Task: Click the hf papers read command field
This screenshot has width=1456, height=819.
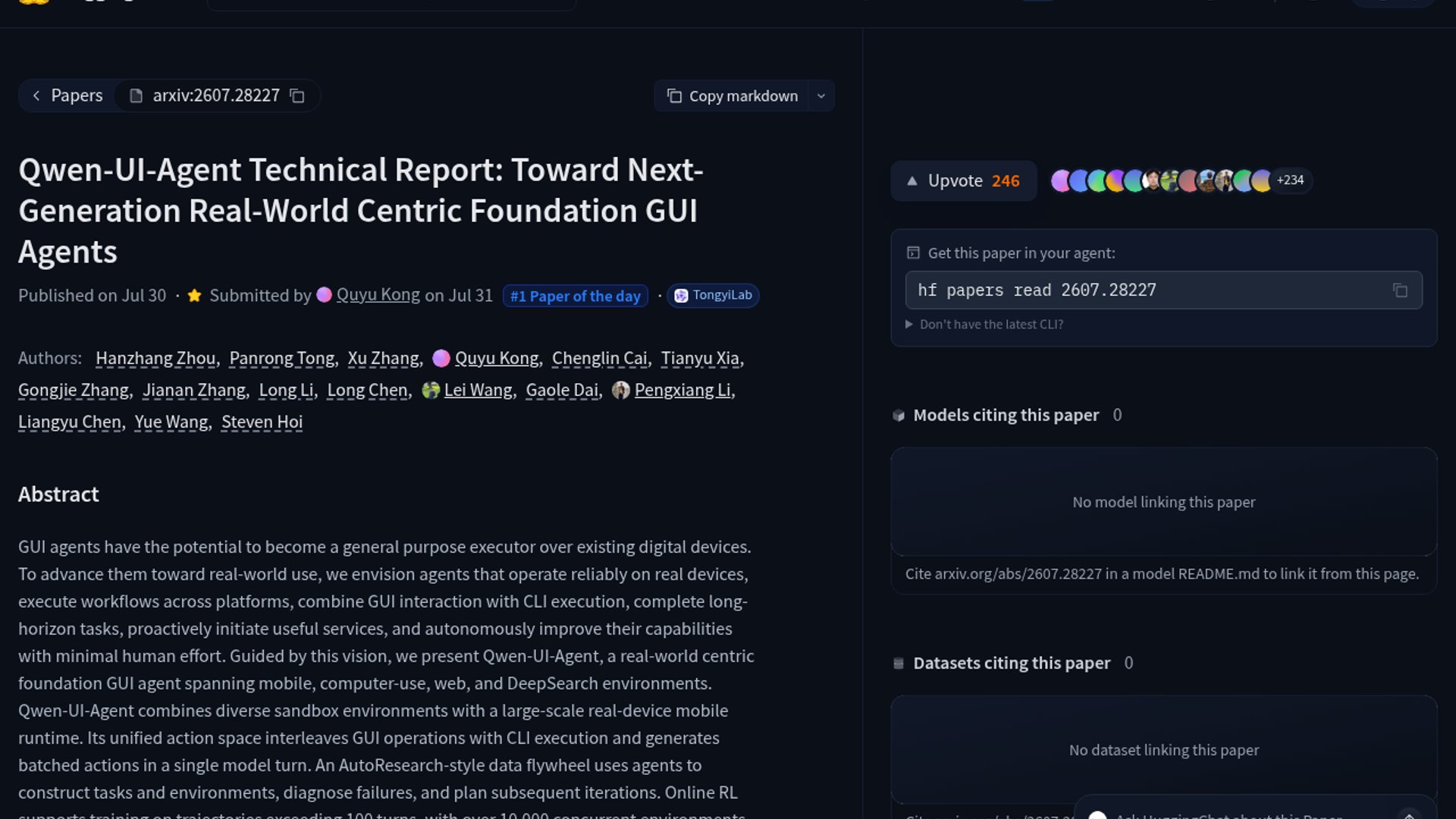Action: [1163, 290]
